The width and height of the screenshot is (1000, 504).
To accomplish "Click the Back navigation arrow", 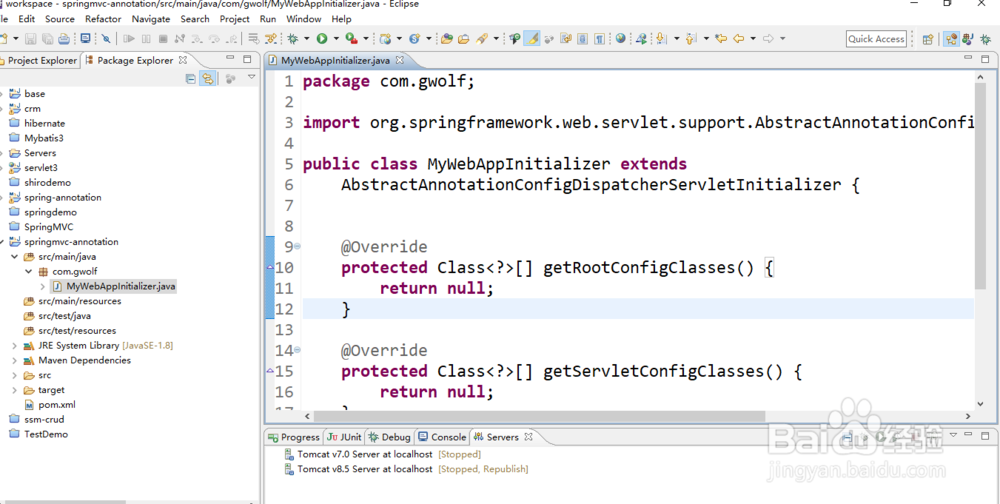I will click(739, 38).
